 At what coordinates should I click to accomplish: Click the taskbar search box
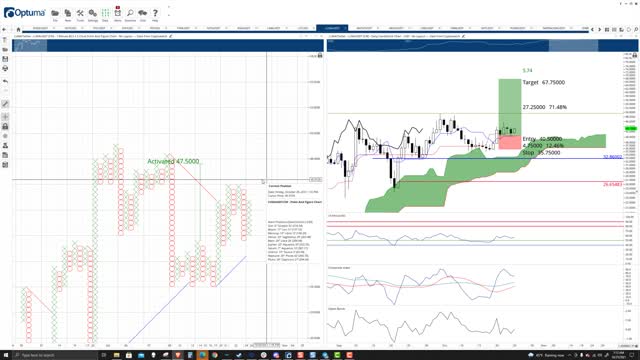pos(55,355)
